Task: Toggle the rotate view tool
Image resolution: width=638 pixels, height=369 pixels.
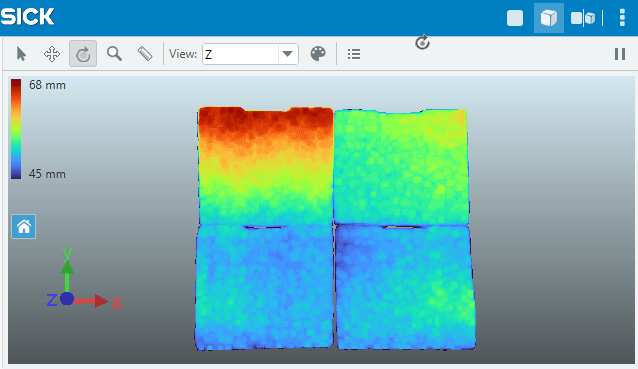Action: [x=83, y=54]
